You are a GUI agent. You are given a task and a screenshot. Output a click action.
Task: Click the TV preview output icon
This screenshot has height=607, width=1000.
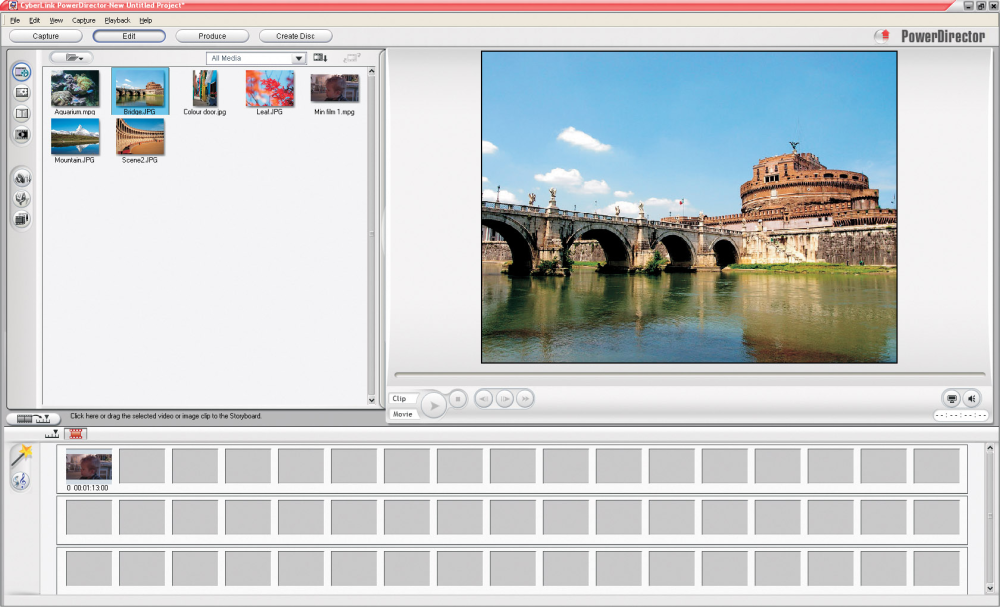(951, 398)
